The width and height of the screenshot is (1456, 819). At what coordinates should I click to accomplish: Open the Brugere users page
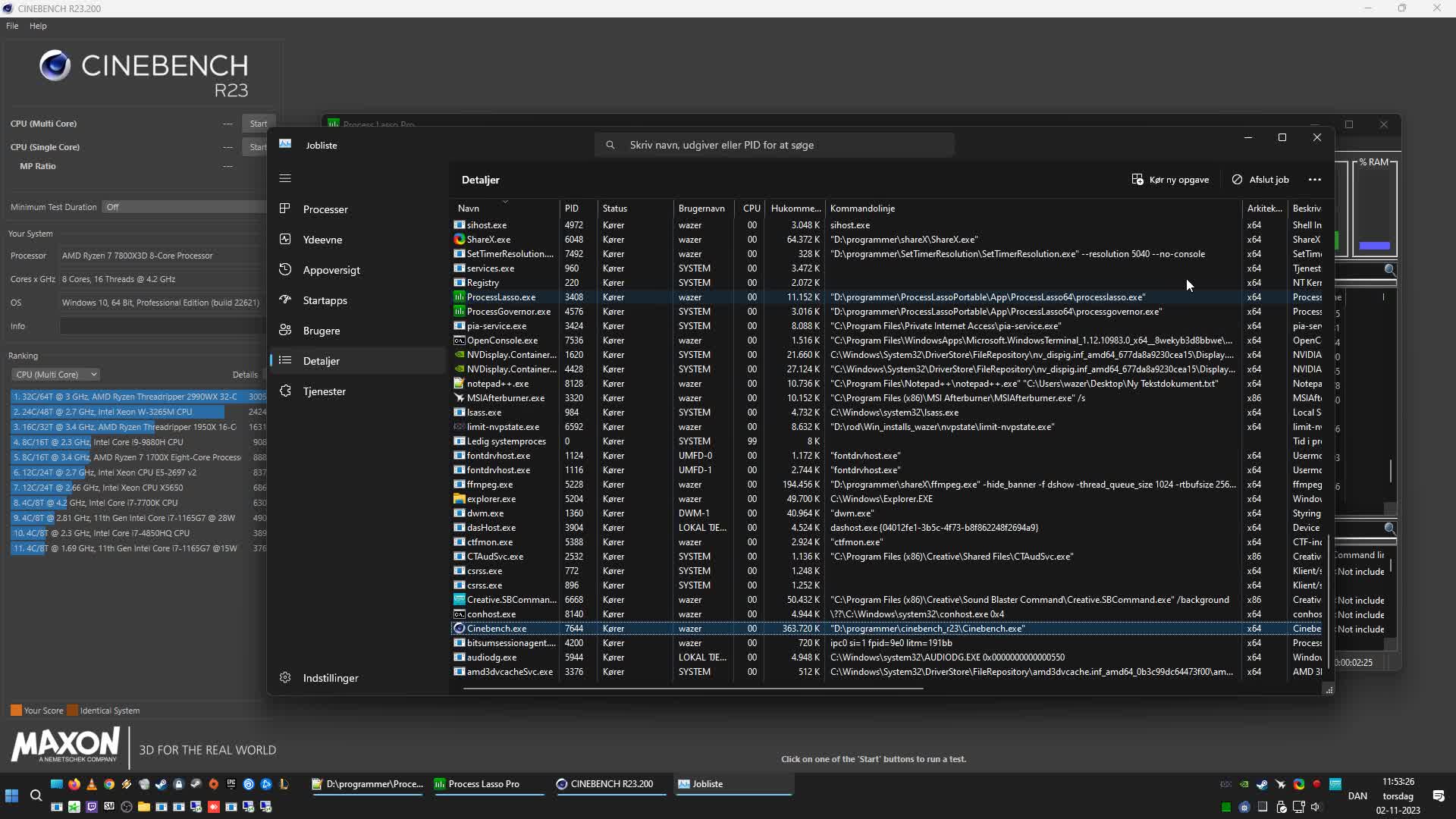[321, 331]
